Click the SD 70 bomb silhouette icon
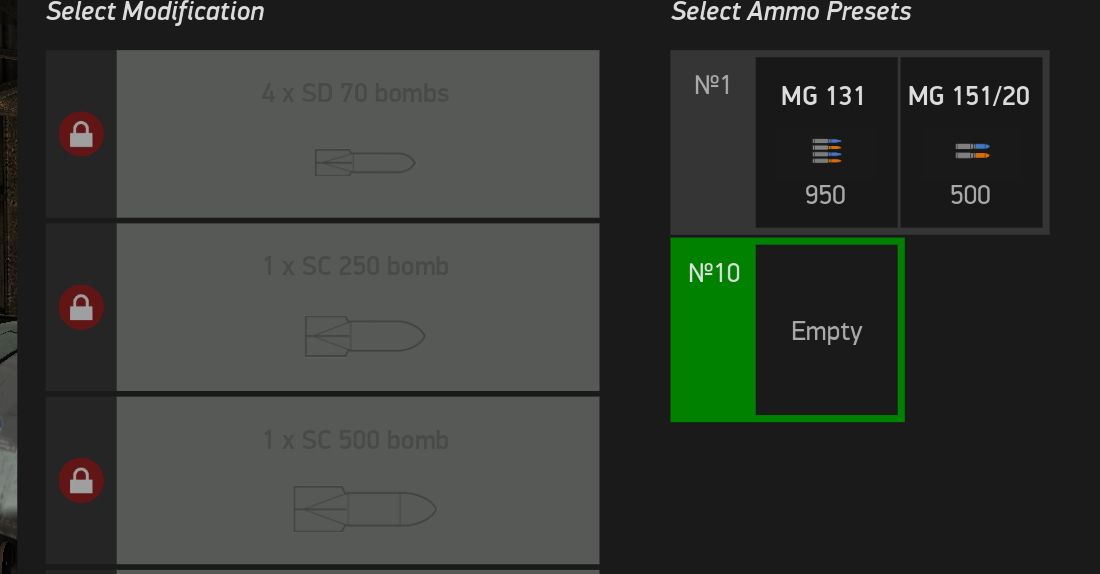 point(364,162)
